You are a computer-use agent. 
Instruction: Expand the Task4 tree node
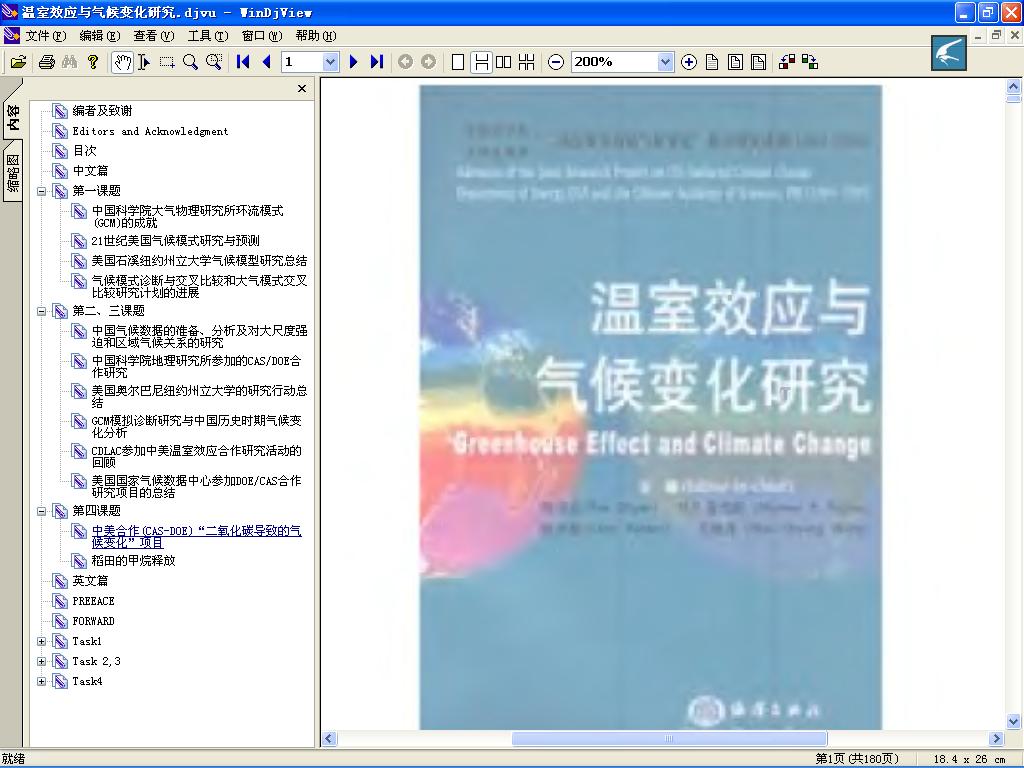[x=41, y=682]
